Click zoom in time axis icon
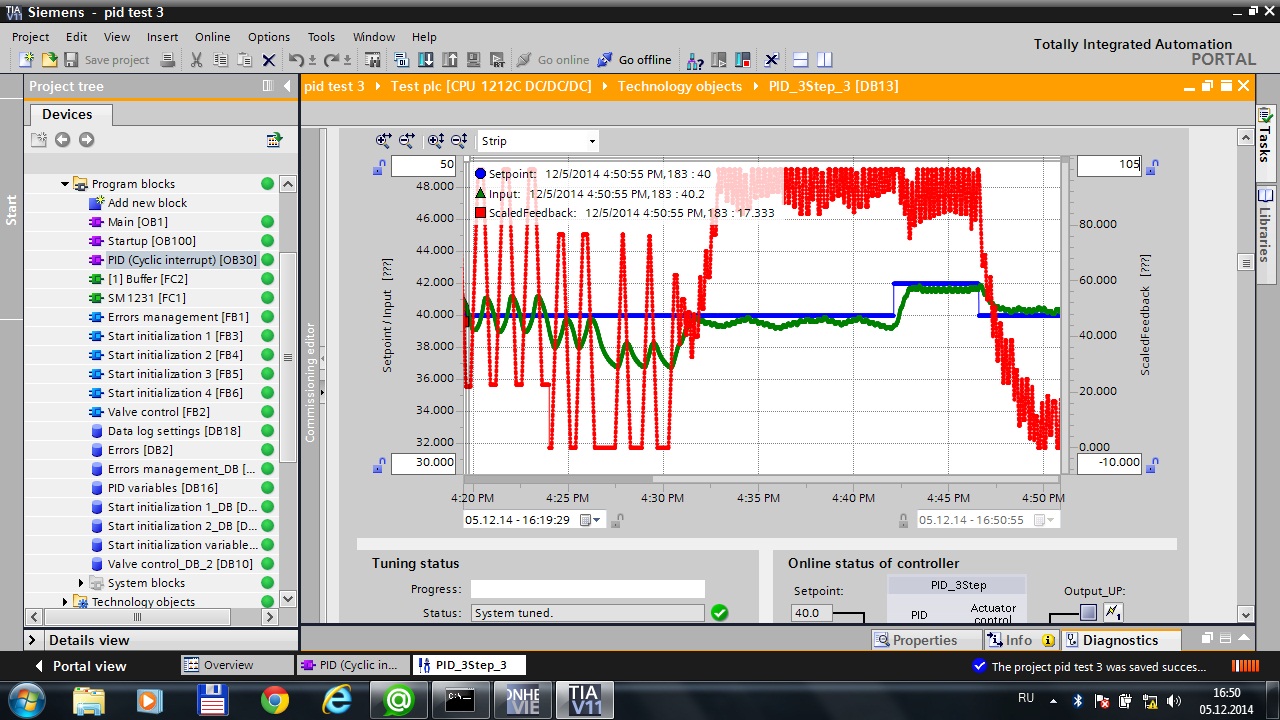This screenshot has width=1280, height=720. click(383, 141)
